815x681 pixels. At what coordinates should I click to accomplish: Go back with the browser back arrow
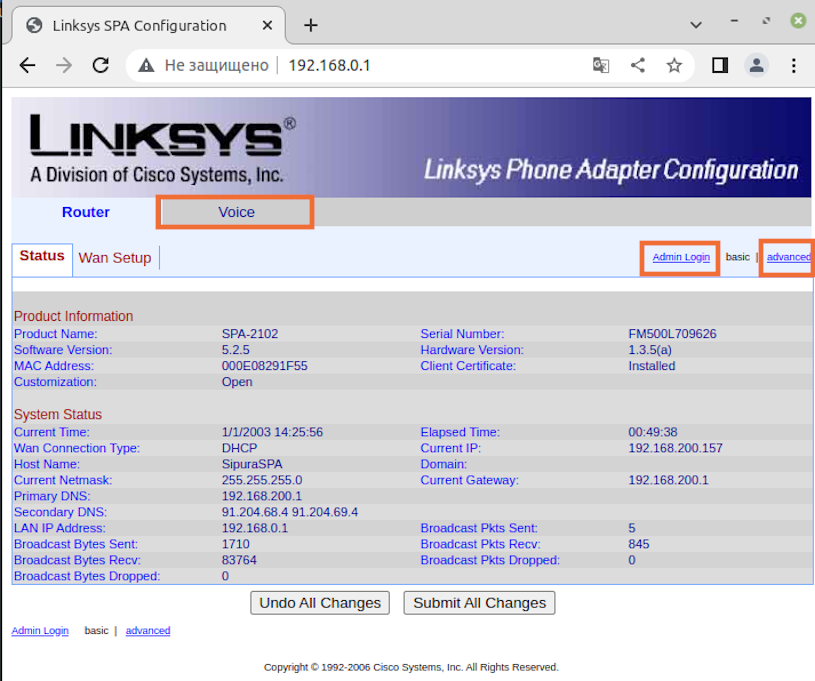(27, 66)
